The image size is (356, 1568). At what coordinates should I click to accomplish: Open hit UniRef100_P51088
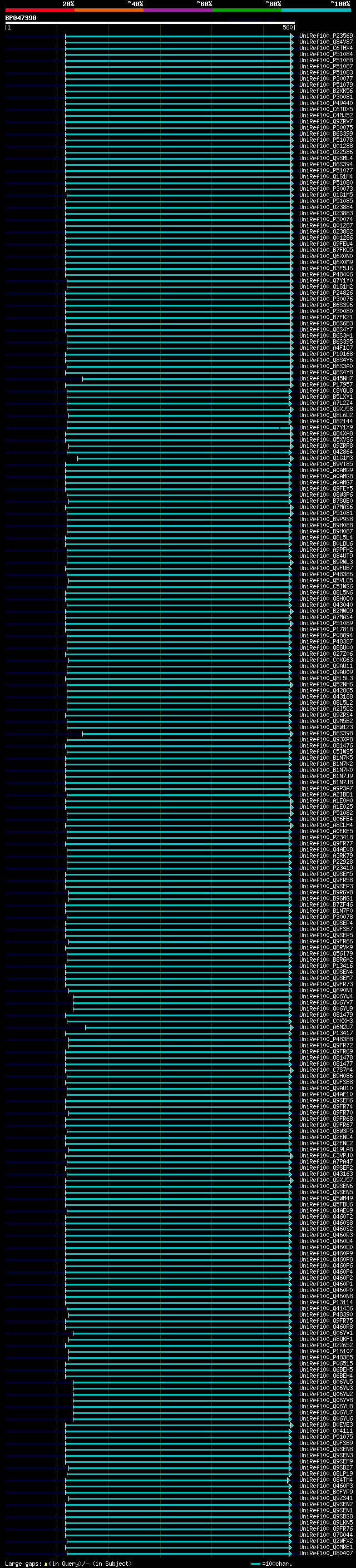point(326,61)
